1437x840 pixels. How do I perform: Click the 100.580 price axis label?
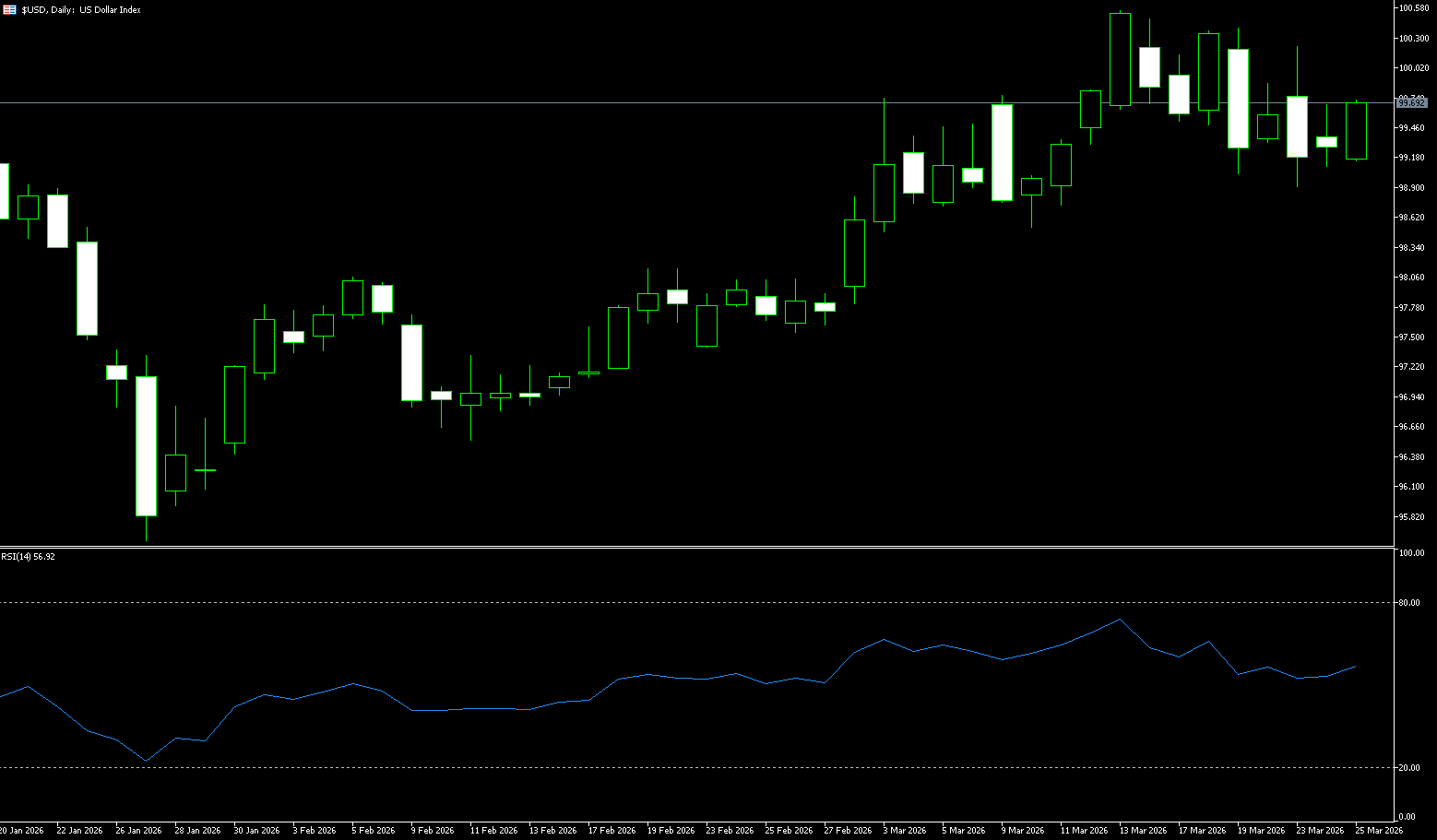[x=1413, y=8]
